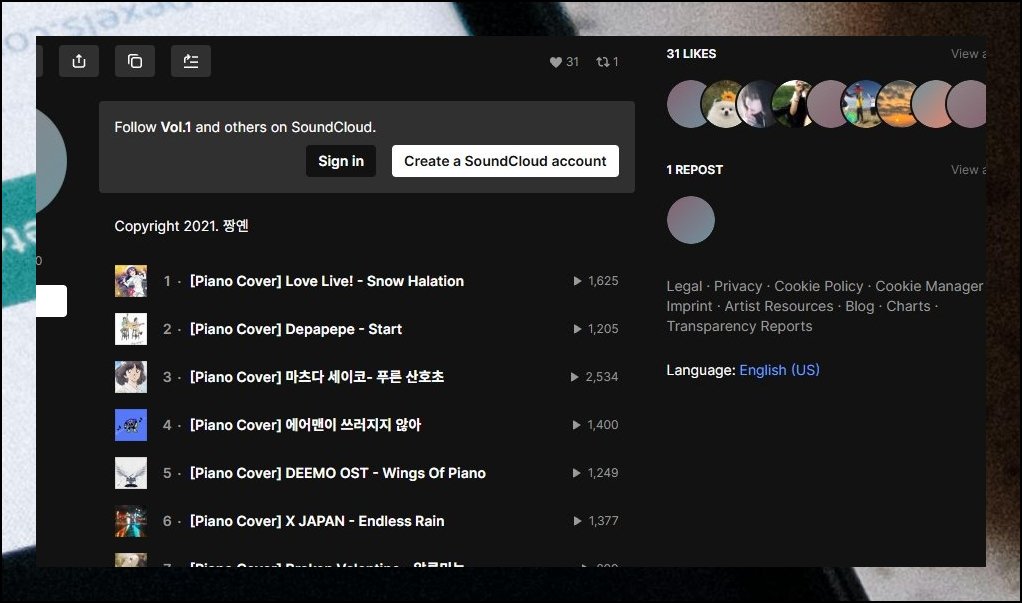Open Cookie Policy link
The image size is (1022, 603).
click(x=819, y=286)
